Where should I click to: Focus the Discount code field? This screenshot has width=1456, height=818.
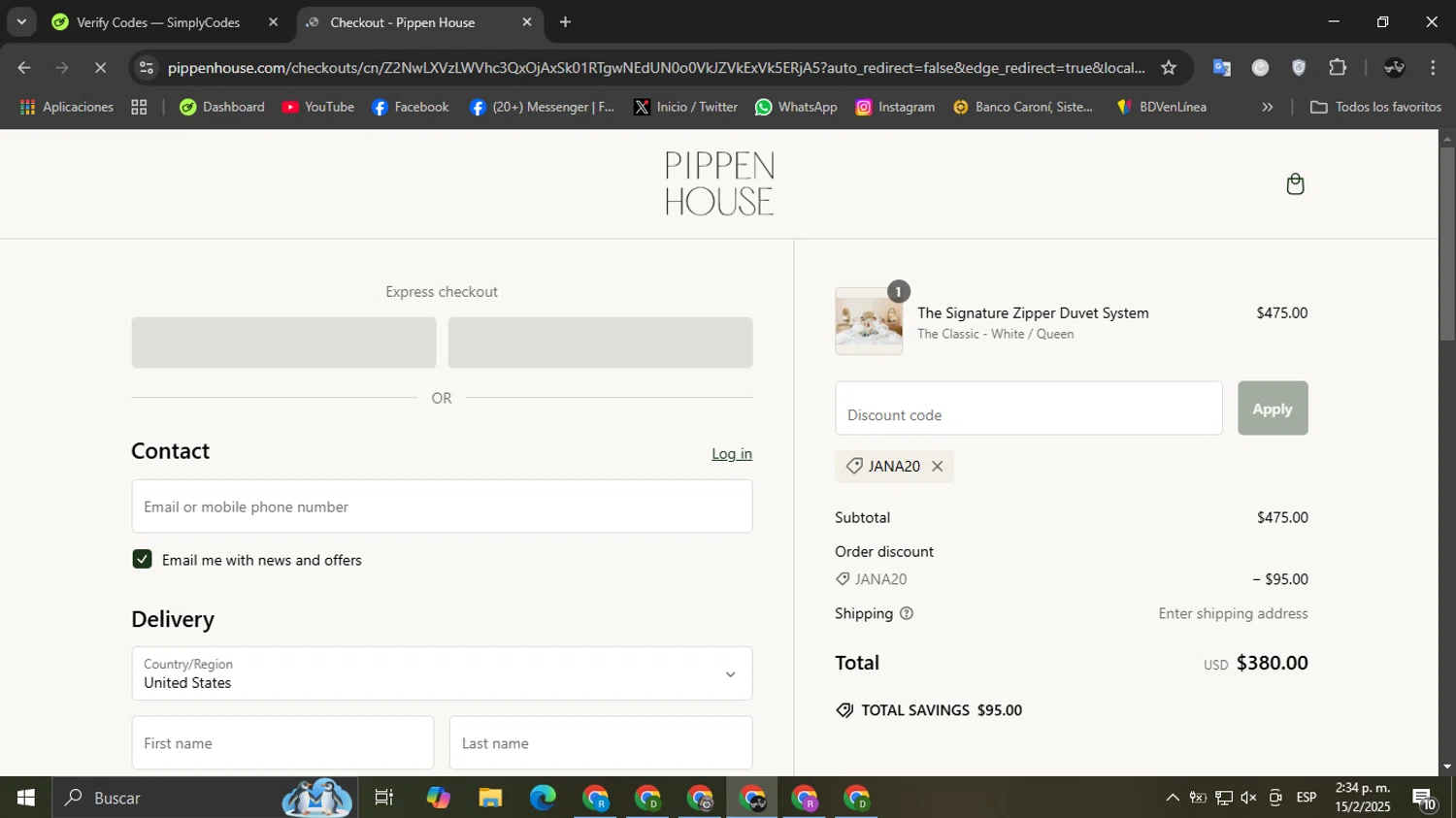pos(1029,409)
